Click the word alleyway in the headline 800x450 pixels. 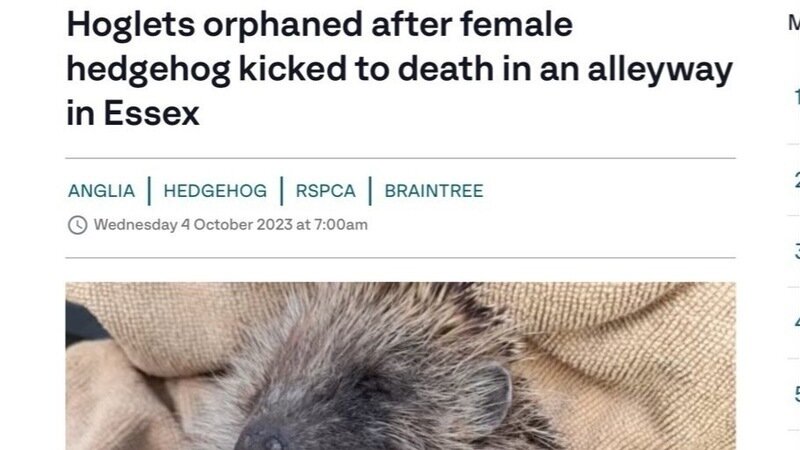point(660,70)
